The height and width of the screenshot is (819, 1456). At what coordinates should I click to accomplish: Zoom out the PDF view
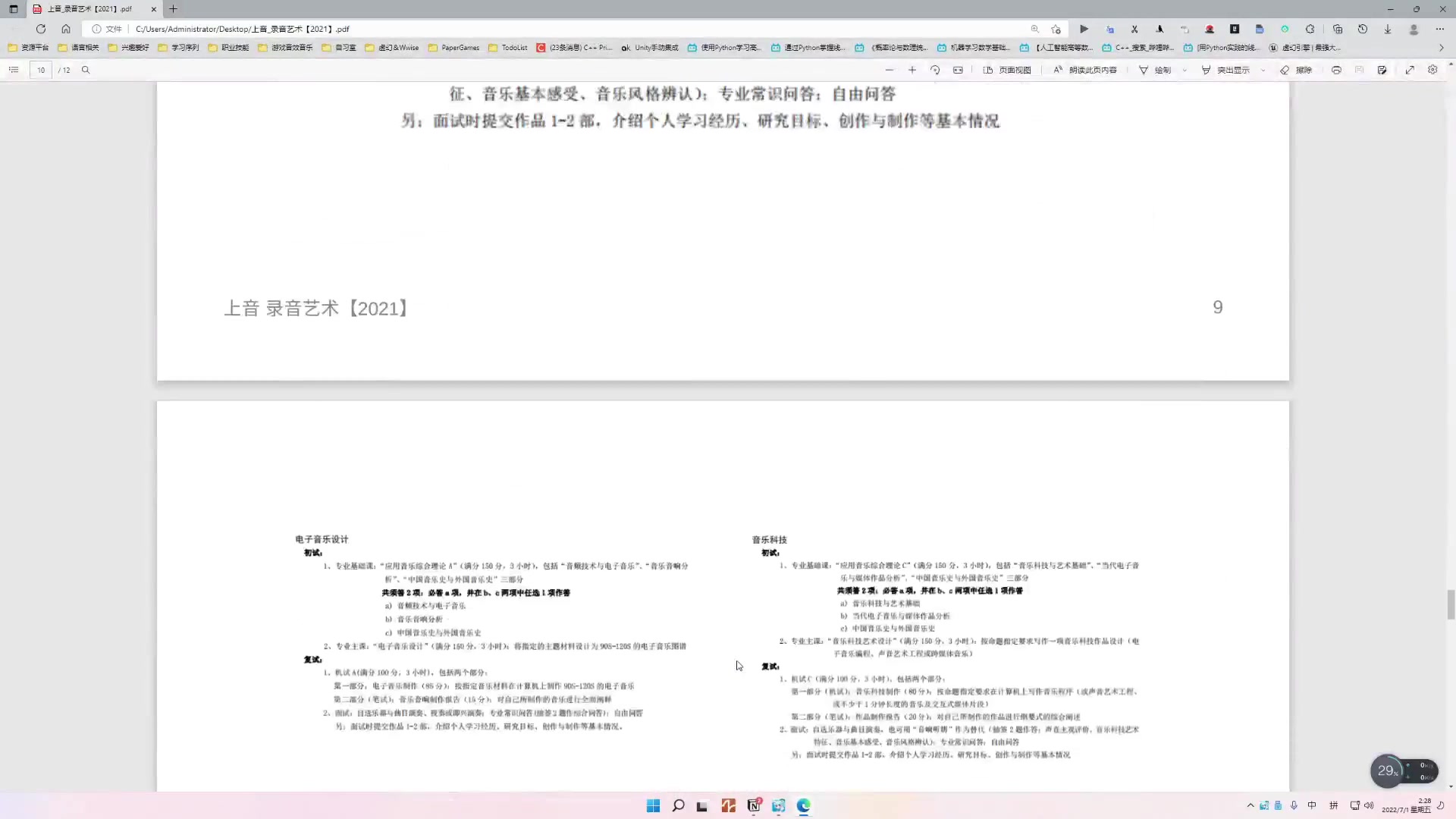click(x=890, y=70)
